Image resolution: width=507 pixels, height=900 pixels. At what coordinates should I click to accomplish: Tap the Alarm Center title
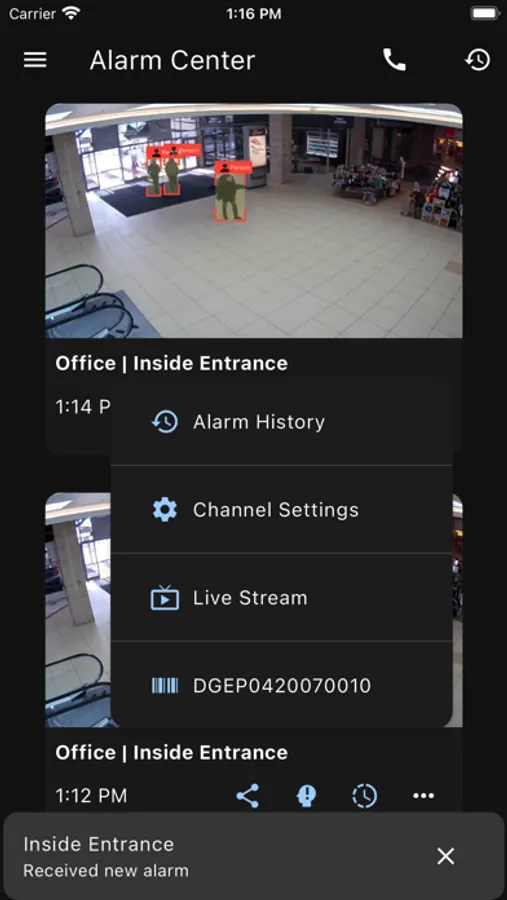(172, 60)
